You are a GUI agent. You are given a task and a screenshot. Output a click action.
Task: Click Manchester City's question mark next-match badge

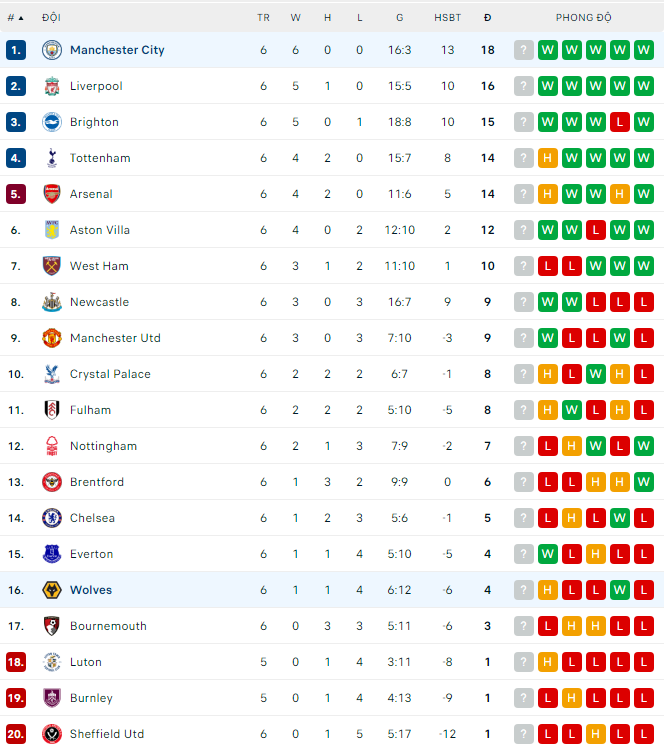(x=524, y=50)
